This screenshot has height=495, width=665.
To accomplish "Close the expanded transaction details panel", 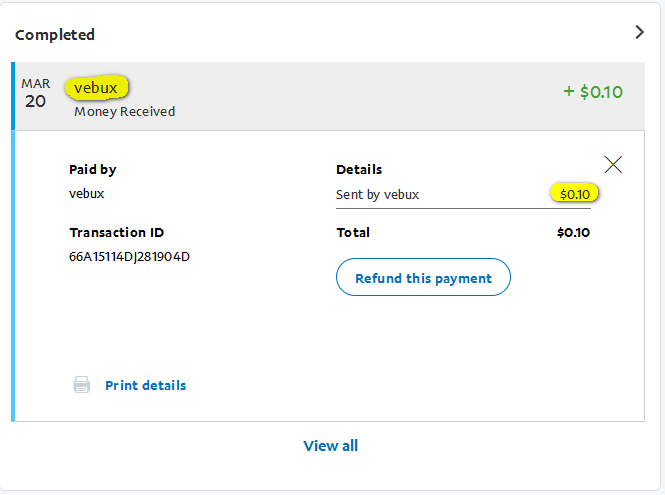I will click(613, 165).
